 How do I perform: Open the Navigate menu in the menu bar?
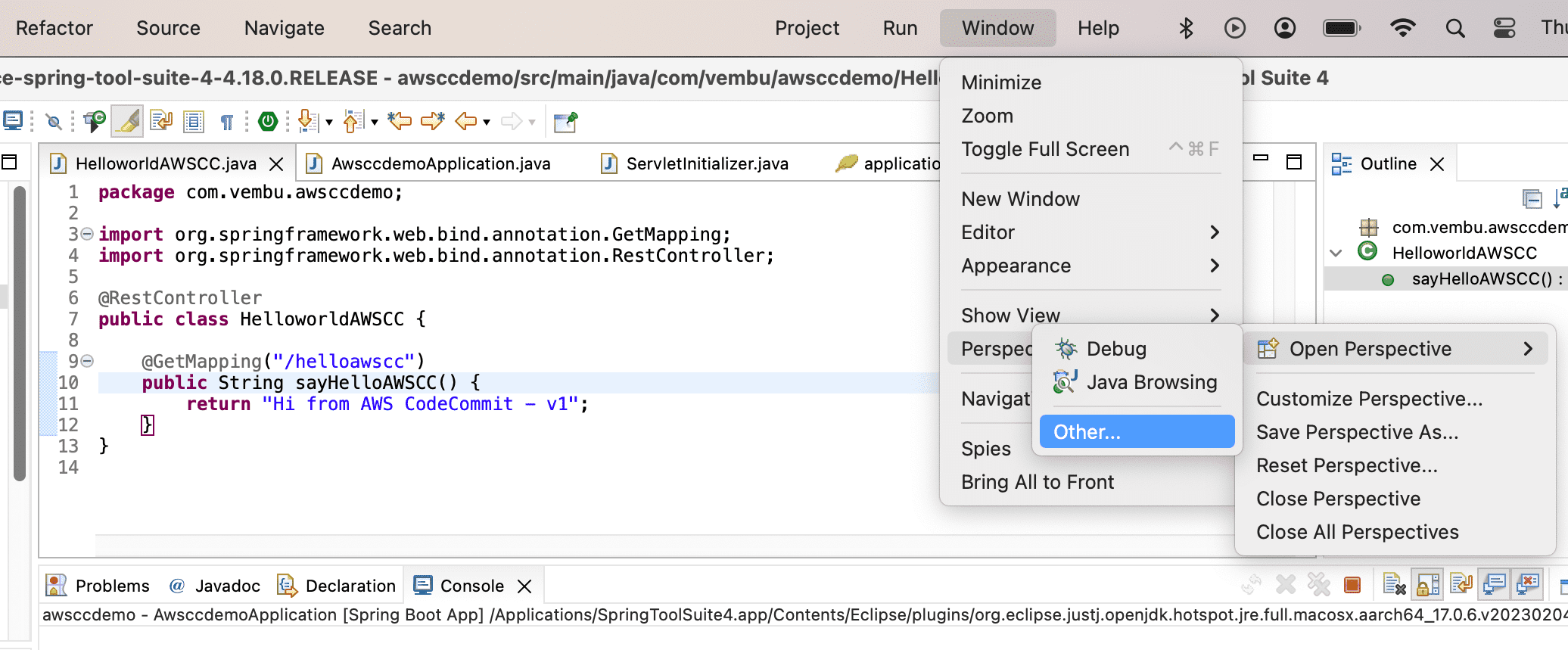[x=284, y=28]
